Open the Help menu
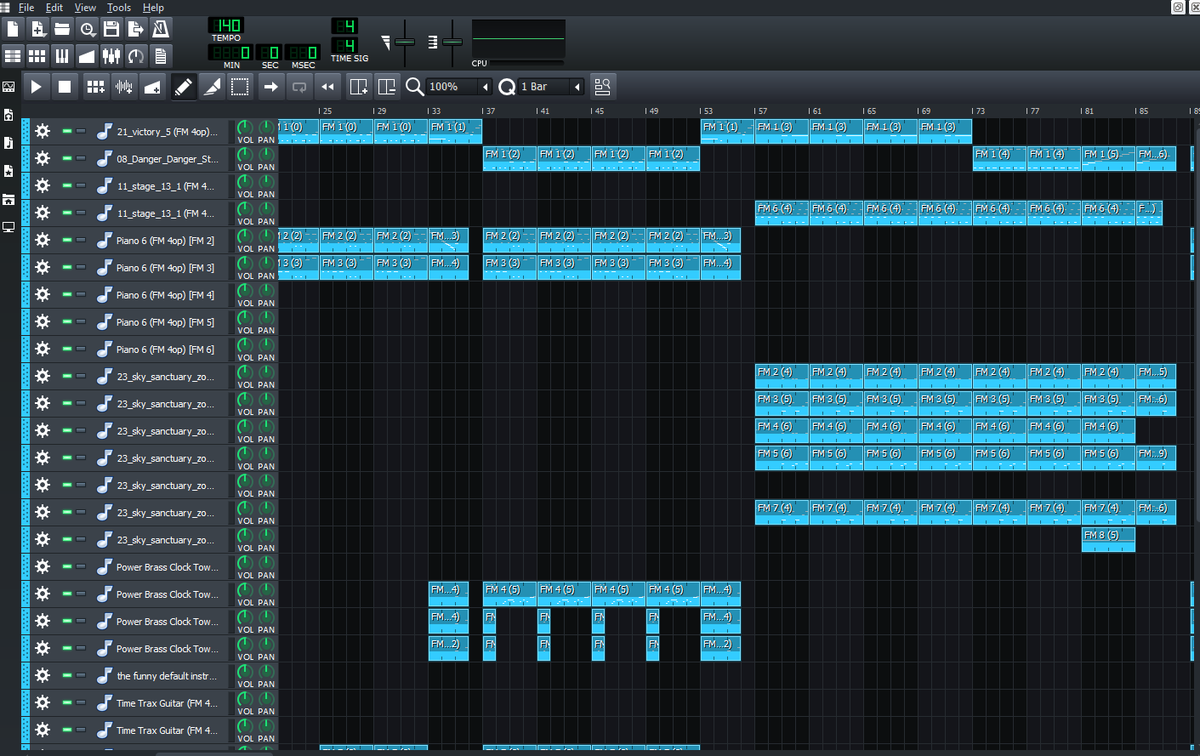This screenshot has width=1200, height=756. (153, 7)
